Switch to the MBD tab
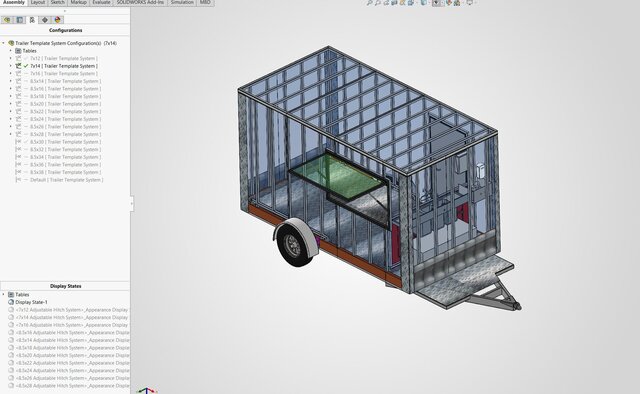 205,2
